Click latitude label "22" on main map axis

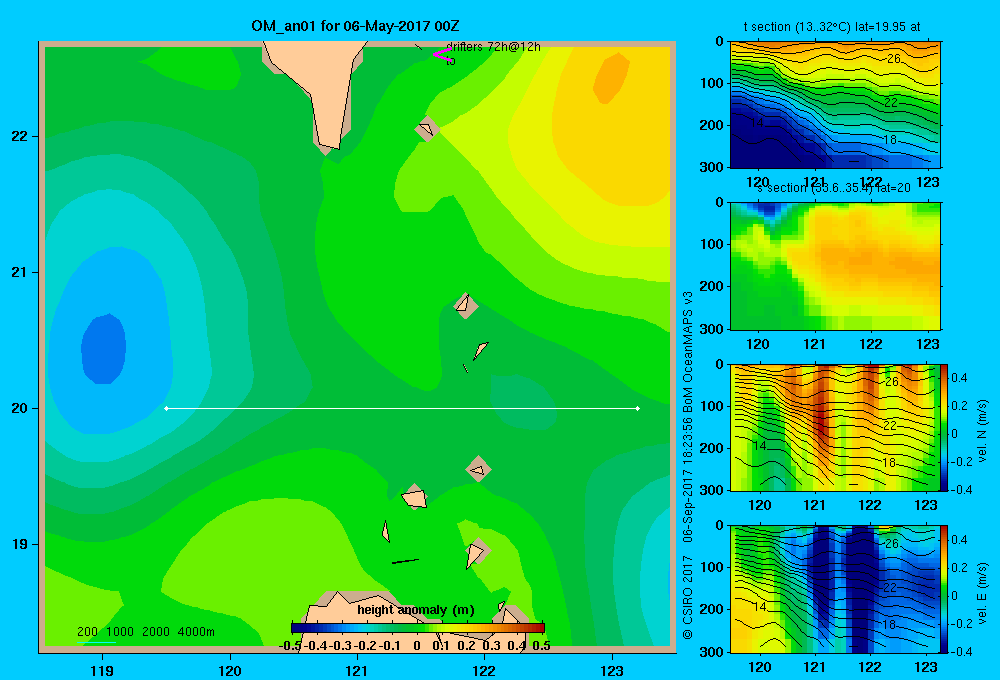[20, 136]
